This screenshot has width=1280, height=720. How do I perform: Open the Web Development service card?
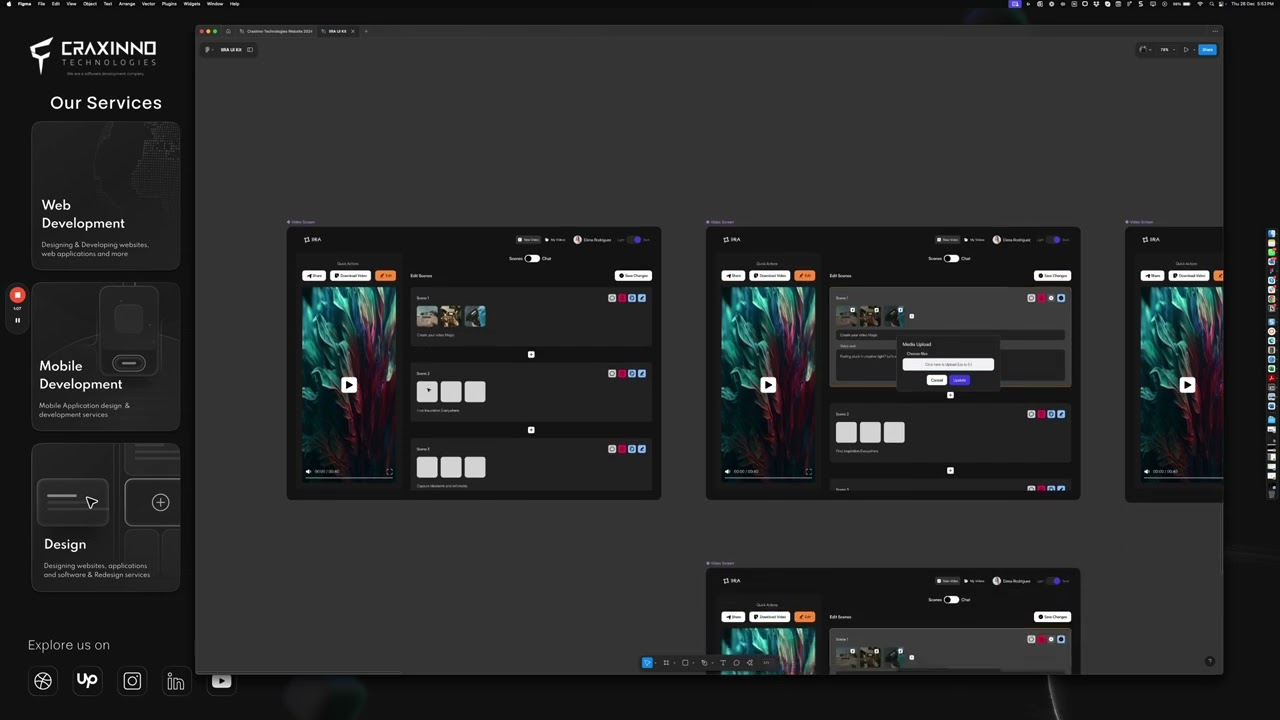coord(106,195)
